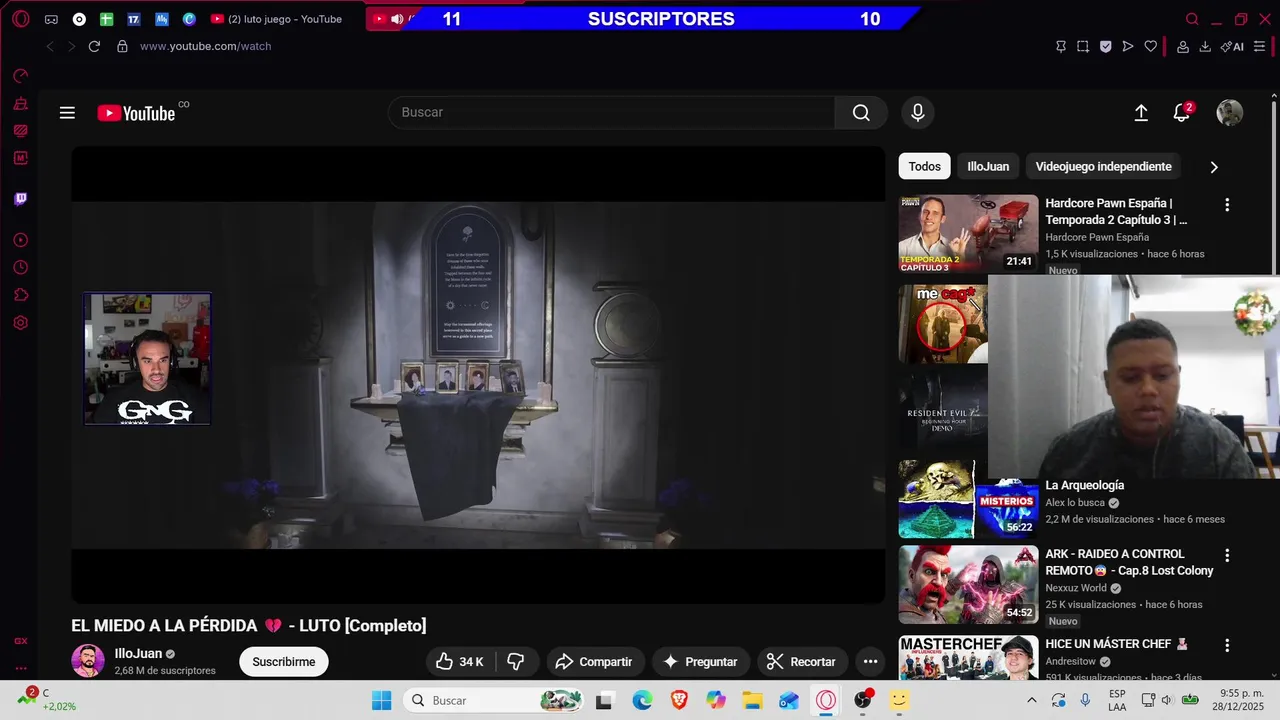Image resolution: width=1280 pixels, height=720 pixels.
Task: Open options for 'HICE UN MÁSTER CHEF' video
Action: tap(1227, 645)
